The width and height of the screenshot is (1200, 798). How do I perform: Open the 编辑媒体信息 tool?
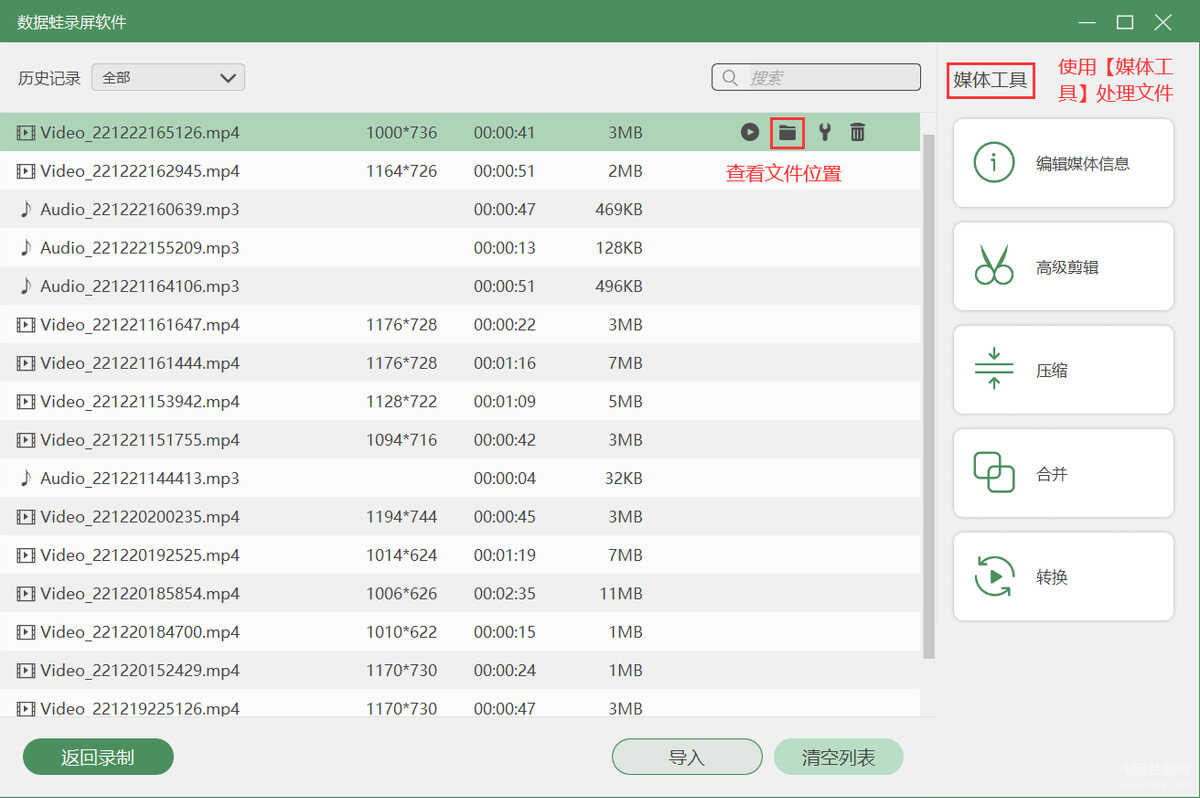pyautogui.click(x=1063, y=163)
